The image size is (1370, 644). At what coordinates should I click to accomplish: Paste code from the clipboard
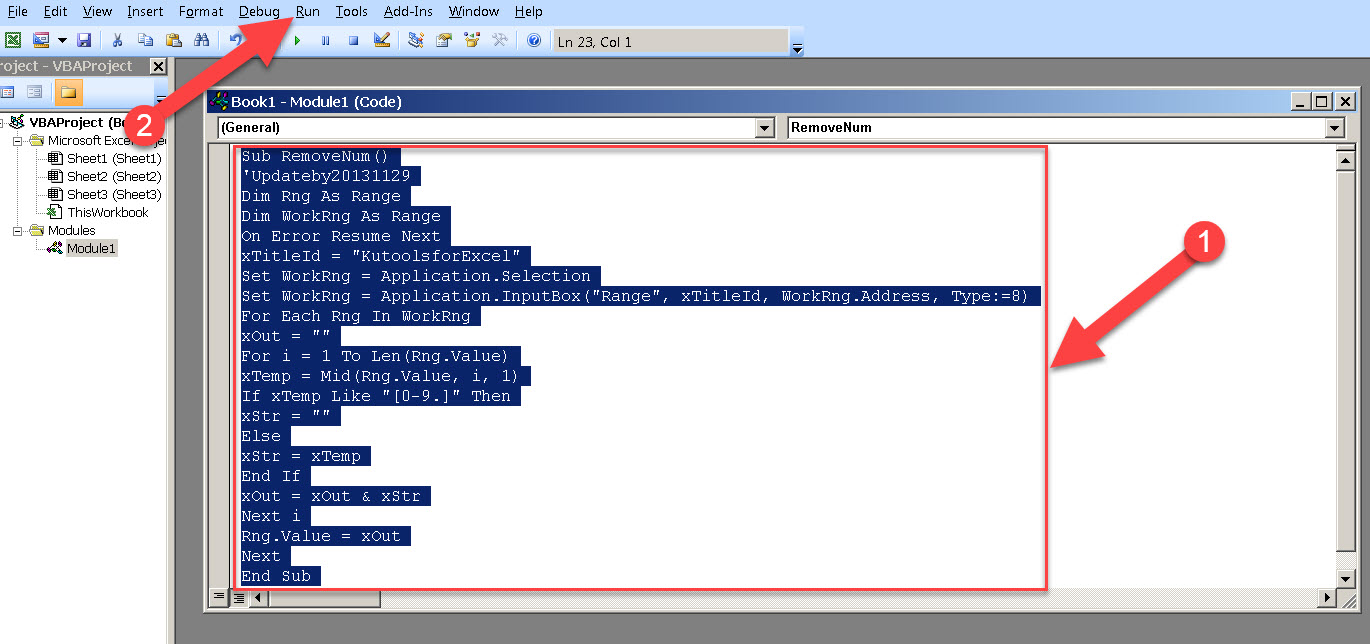click(173, 40)
